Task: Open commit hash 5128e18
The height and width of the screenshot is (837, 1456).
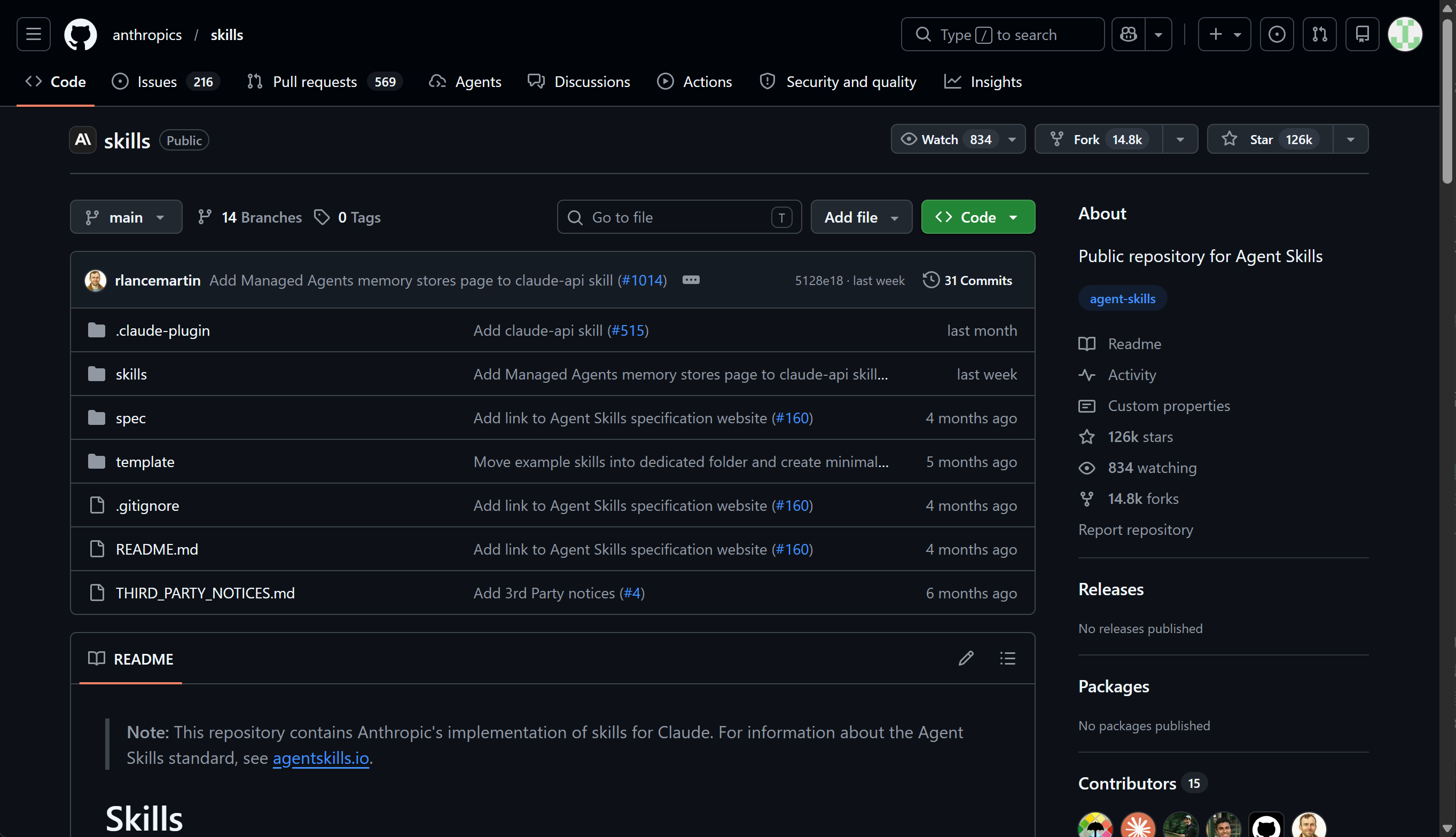Action: (819, 281)
